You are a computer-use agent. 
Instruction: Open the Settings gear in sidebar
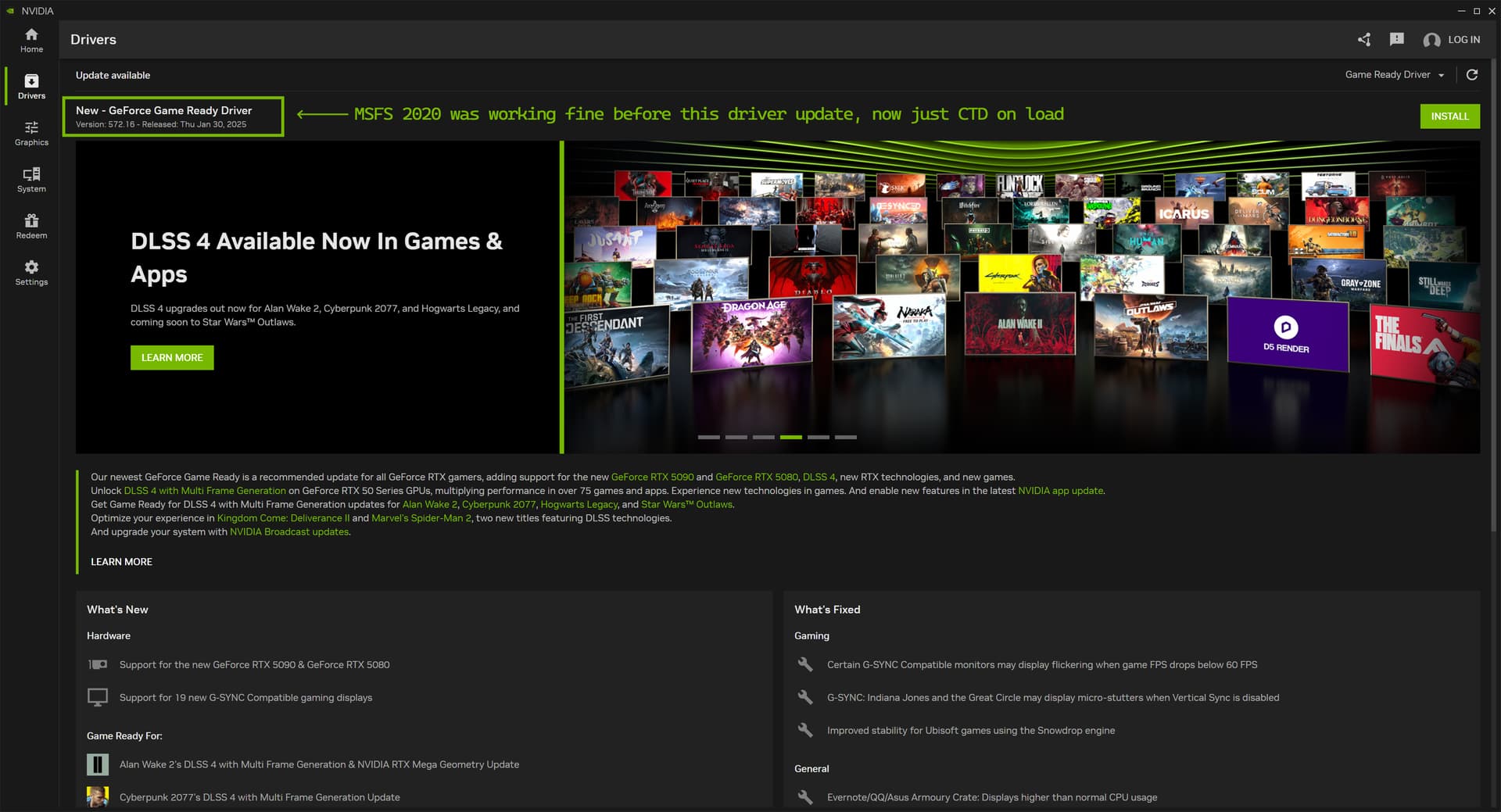[x=31, y=273]
